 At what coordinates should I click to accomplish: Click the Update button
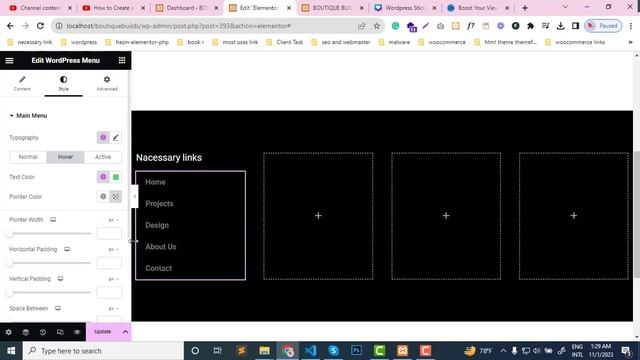[x=102, y=332]
